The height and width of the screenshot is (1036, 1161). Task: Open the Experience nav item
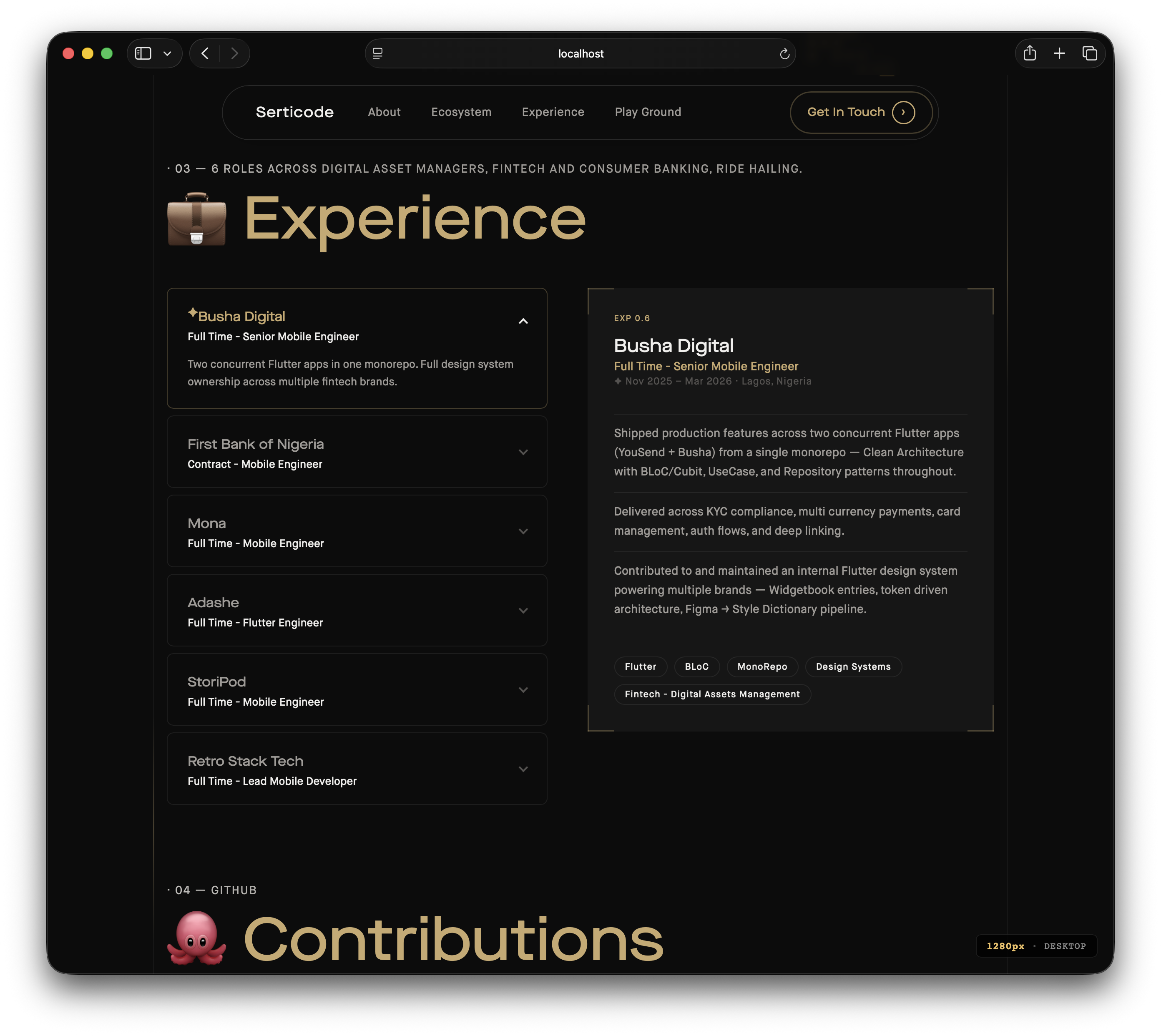click(553, 112)
